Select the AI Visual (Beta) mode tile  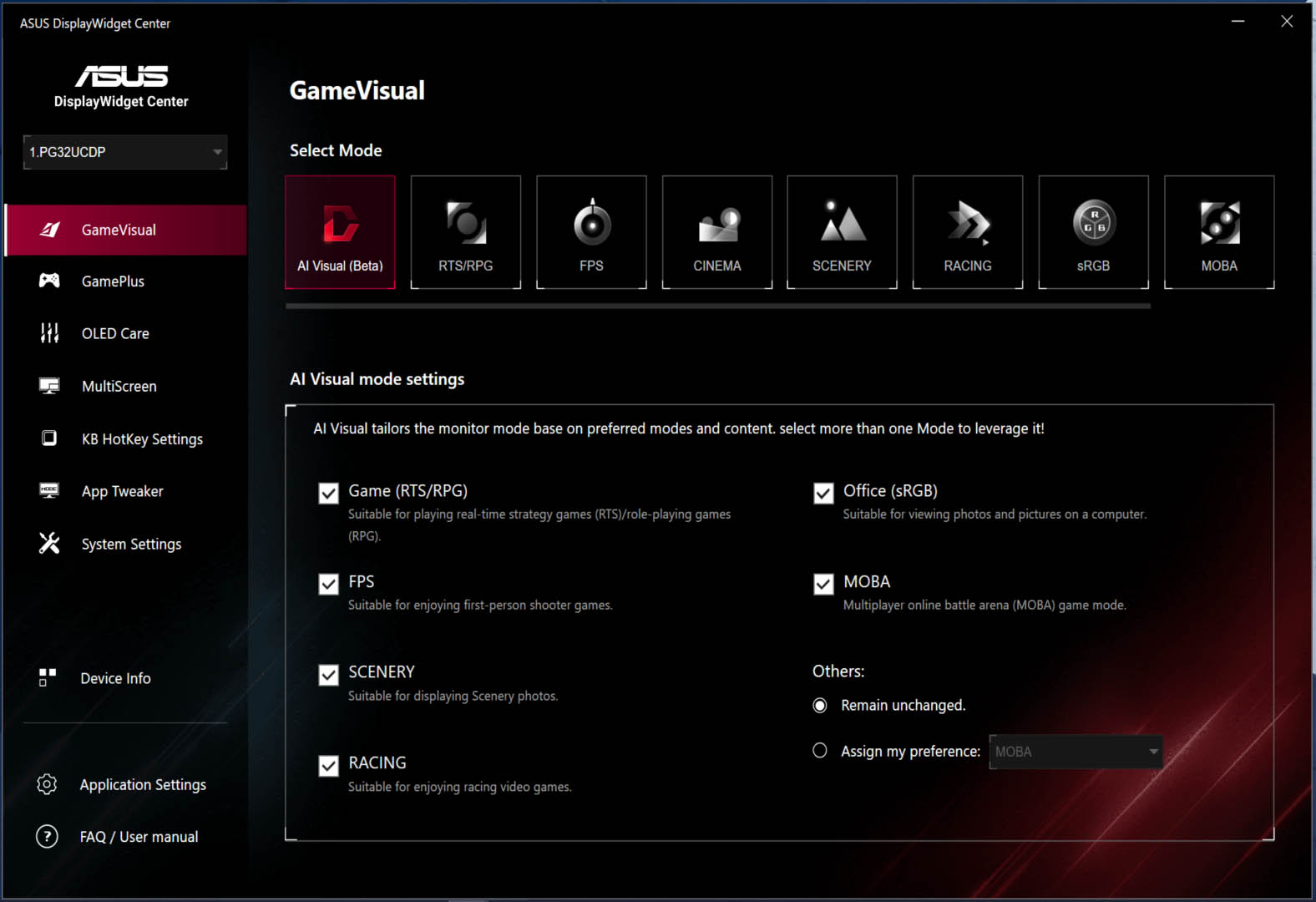tap(340, 232)
